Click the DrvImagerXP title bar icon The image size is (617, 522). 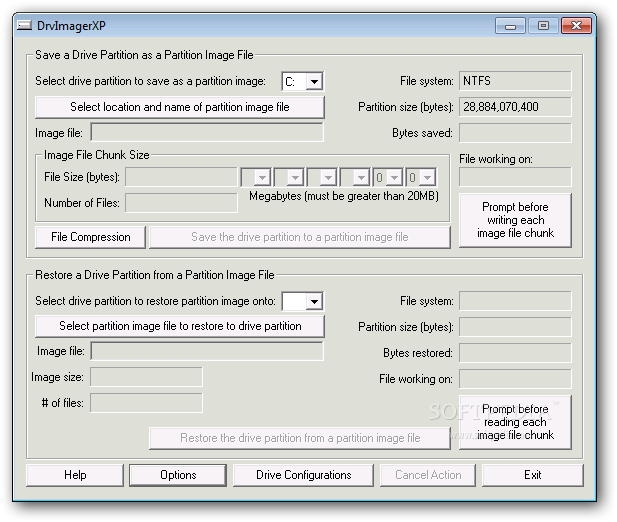tap(24, 26)
